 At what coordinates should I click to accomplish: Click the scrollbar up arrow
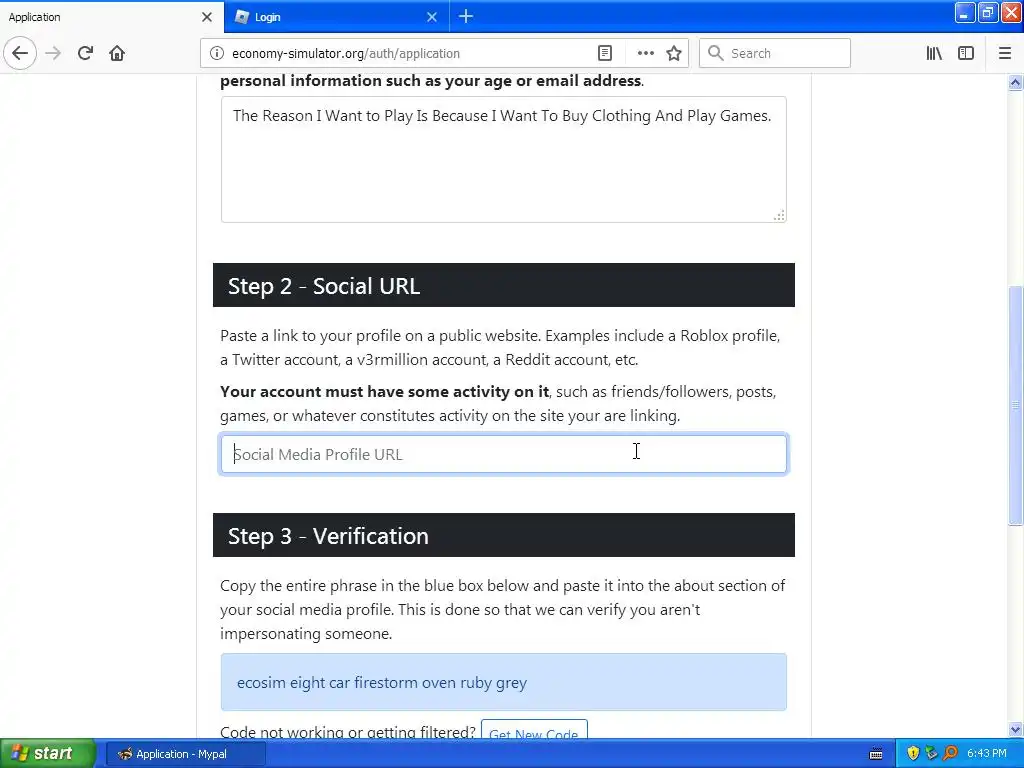1016,82
